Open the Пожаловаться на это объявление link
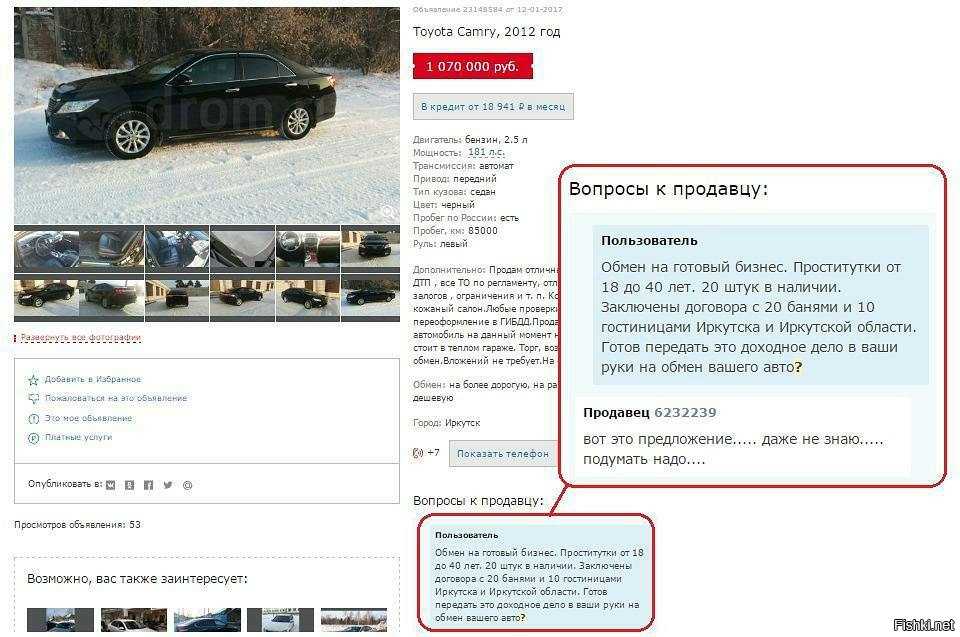The width and height of the screenshot is (960, 637). point(116,398)
